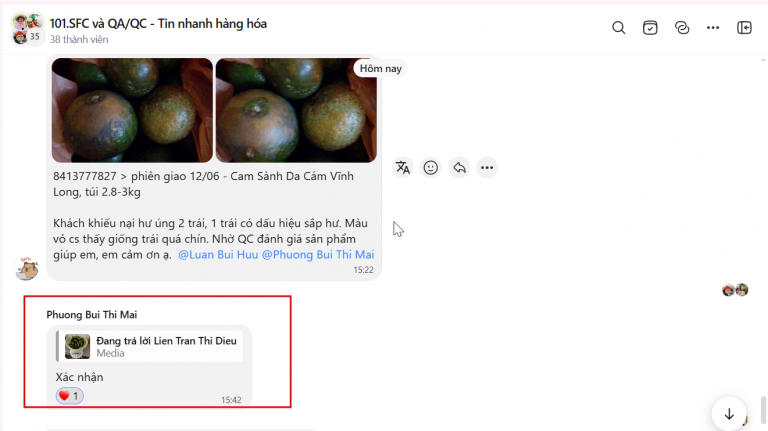Select the sender name Phuong Bui Thi Mai
Viewport: 768px width, 431px height.
(x=92, y=315)
